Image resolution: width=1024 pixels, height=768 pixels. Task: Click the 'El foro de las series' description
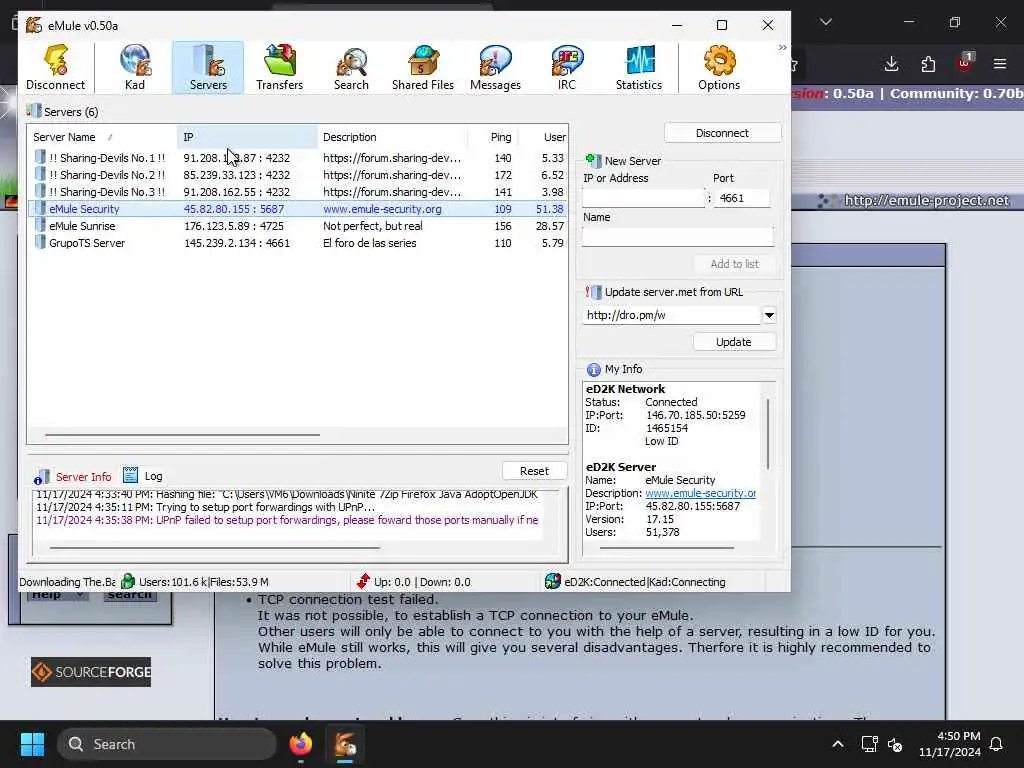click(x=370, y=243)
